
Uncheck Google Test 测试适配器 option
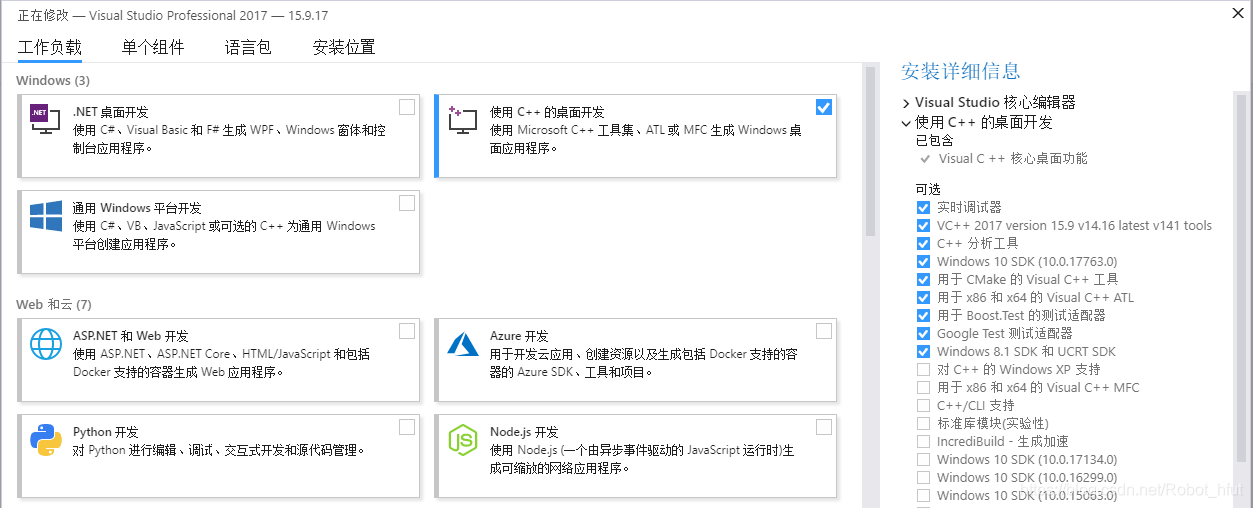pyautogui.click(x=923, y=333)
